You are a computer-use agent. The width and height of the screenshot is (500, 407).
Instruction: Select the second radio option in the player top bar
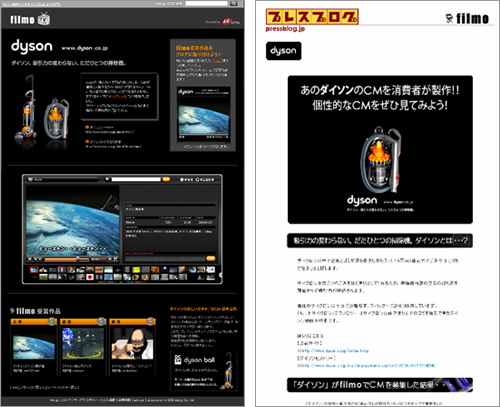[x=197, y=180]
